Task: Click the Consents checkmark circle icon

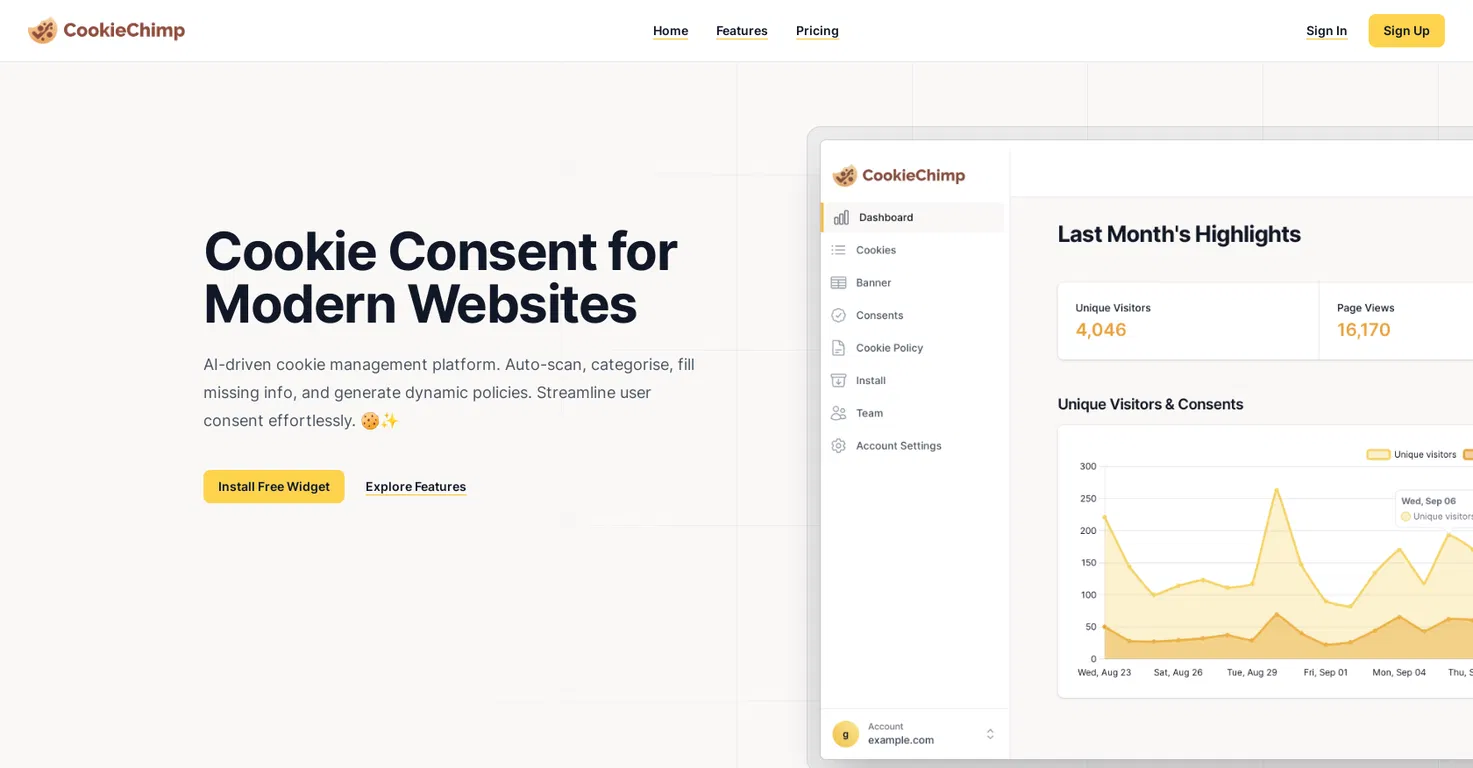Action: click(x=838, y=315)
